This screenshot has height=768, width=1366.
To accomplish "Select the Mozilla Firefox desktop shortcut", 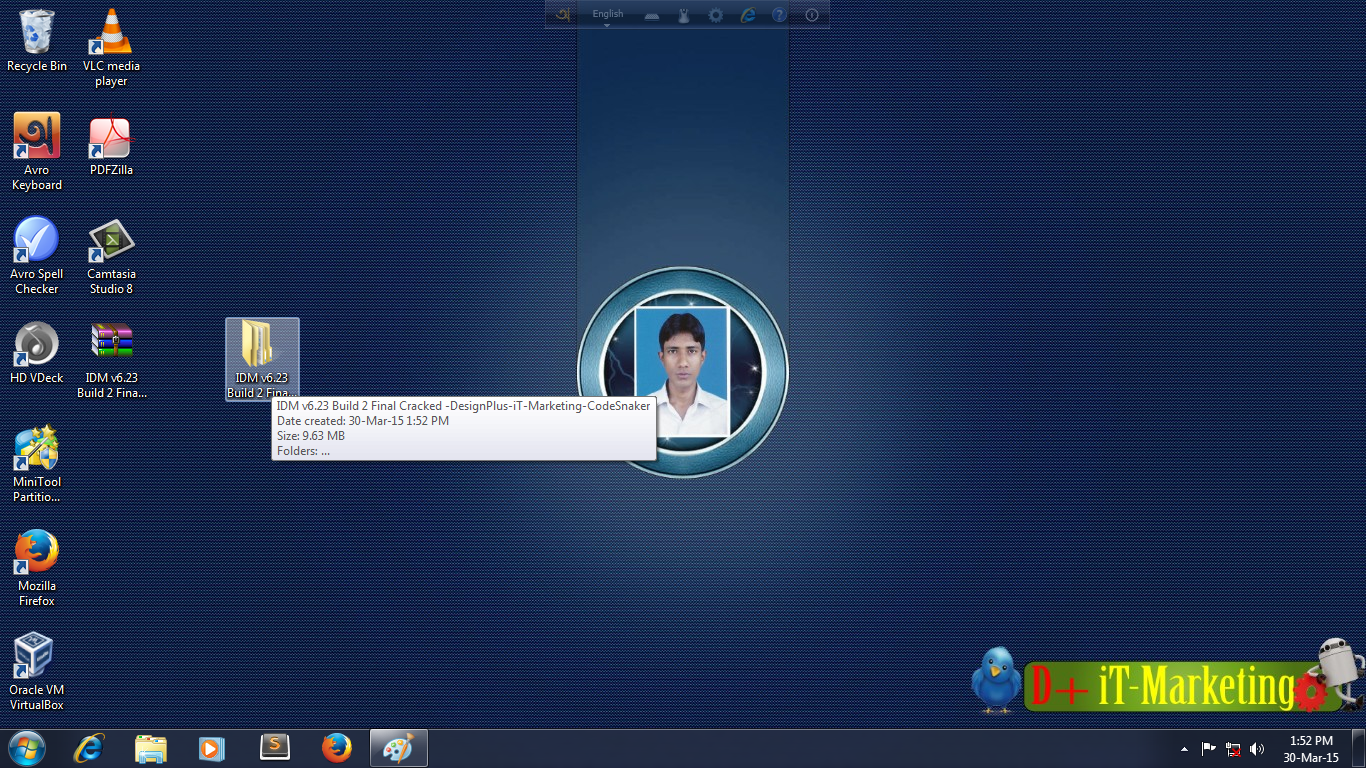I will (x=37, y=568).
